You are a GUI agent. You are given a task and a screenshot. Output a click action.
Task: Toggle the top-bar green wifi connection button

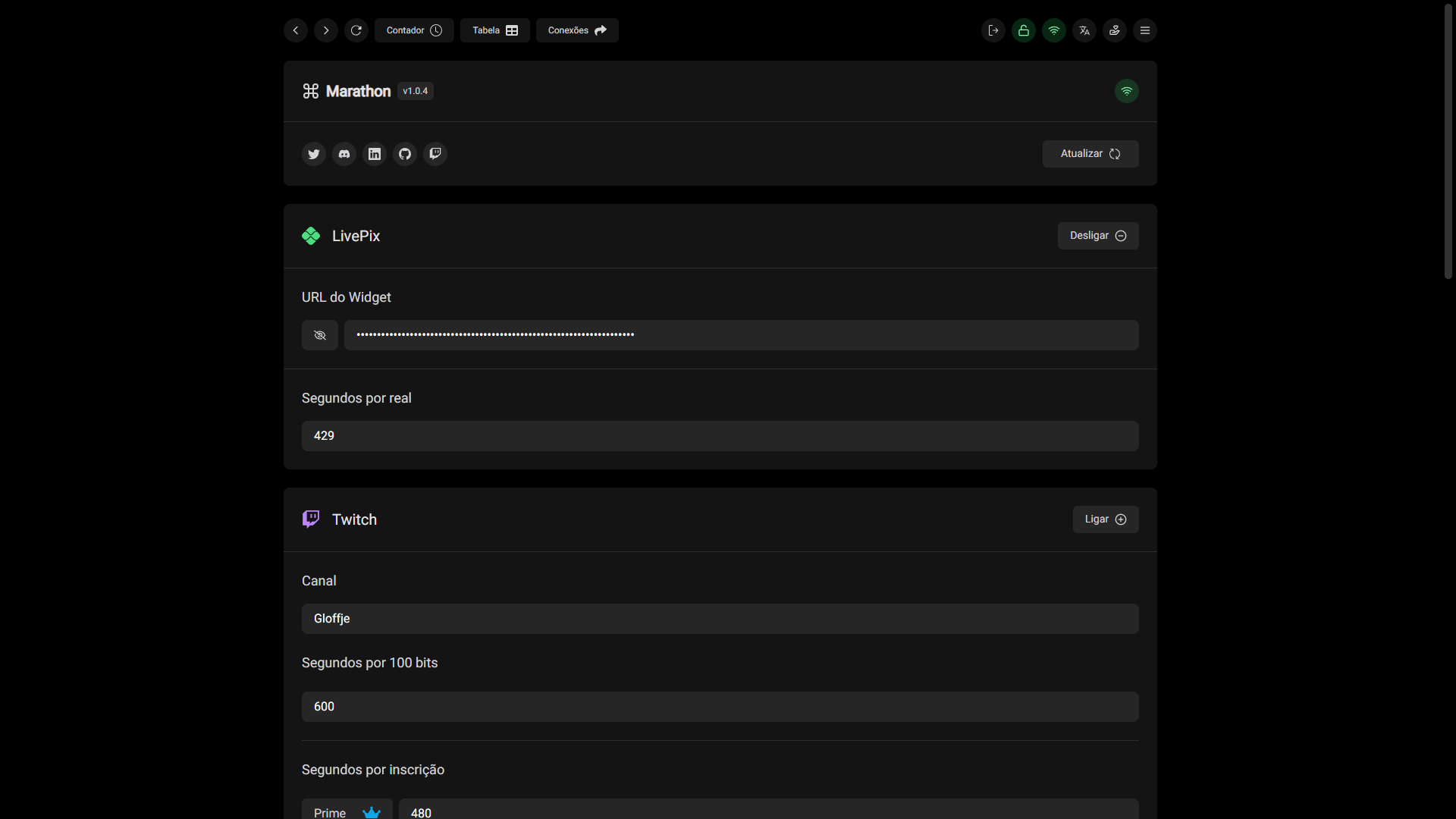point(1054,30)
